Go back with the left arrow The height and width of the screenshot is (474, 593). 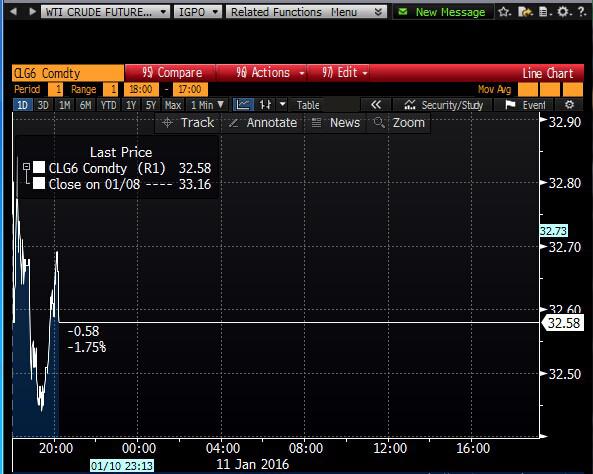pyautogui.click(x=14, y=12)
